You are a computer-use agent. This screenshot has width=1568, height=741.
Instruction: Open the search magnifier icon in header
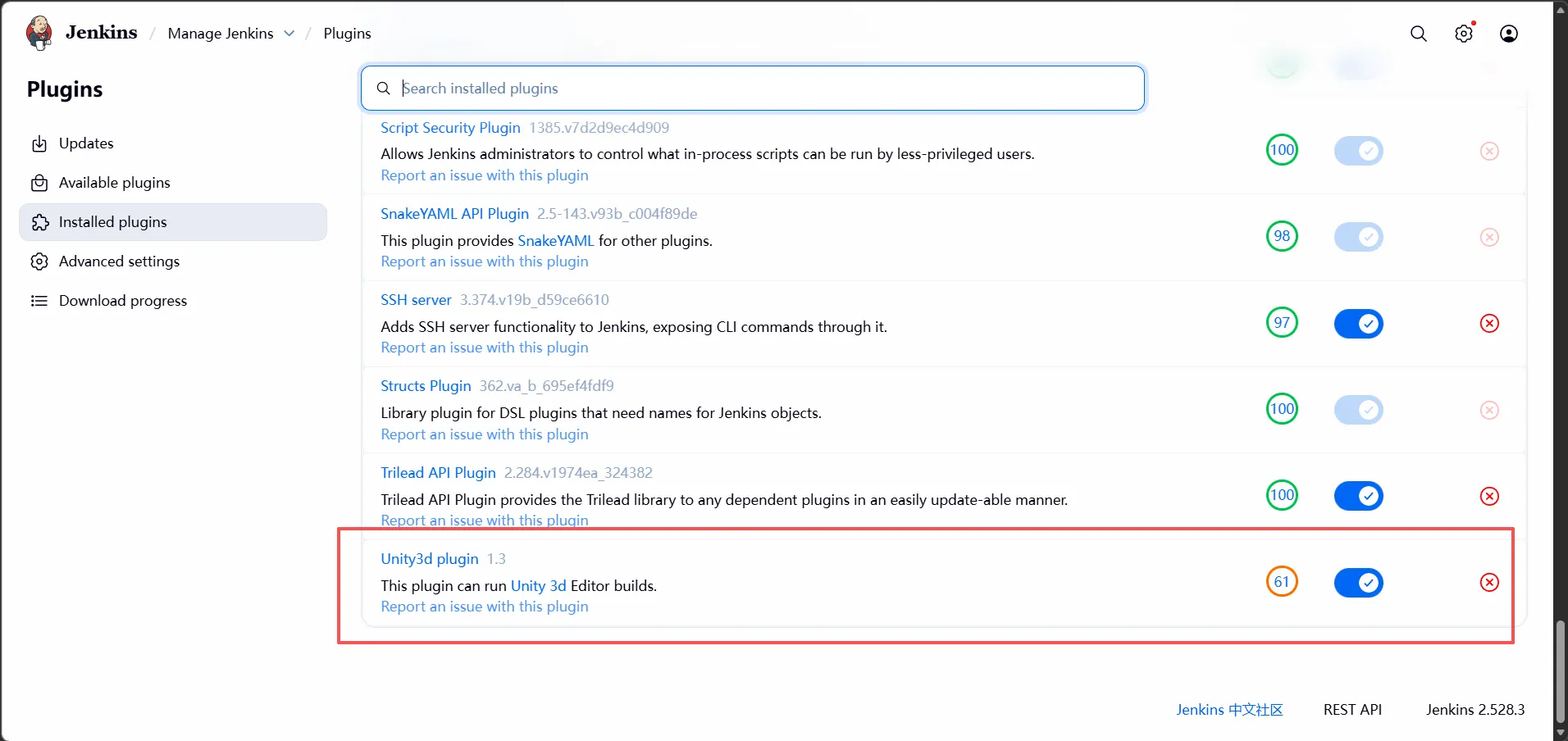[1418, 34]
